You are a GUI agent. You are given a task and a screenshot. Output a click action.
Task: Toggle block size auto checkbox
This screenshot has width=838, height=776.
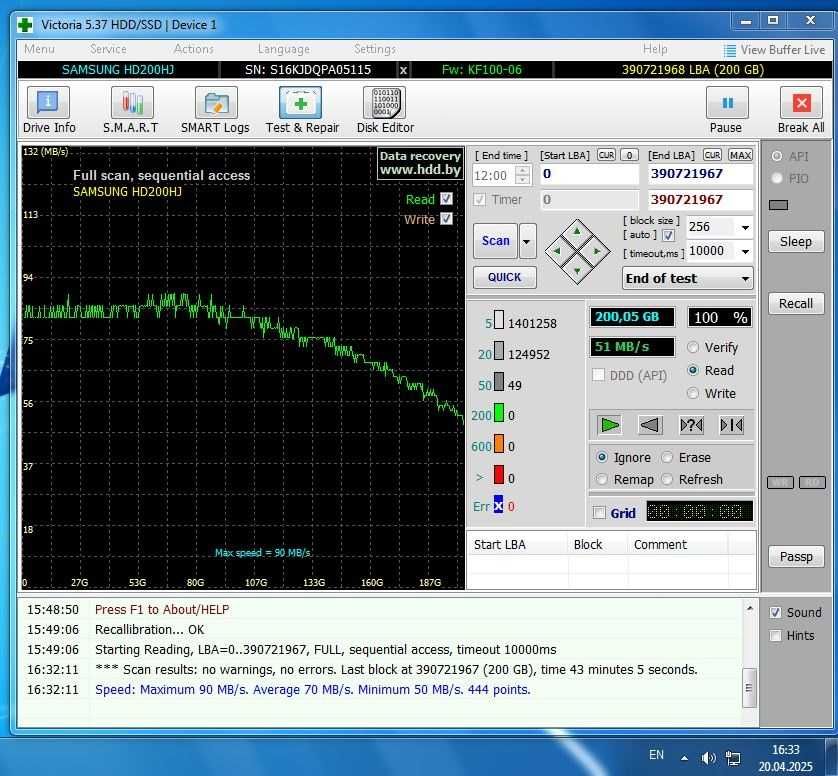point(668,235)
